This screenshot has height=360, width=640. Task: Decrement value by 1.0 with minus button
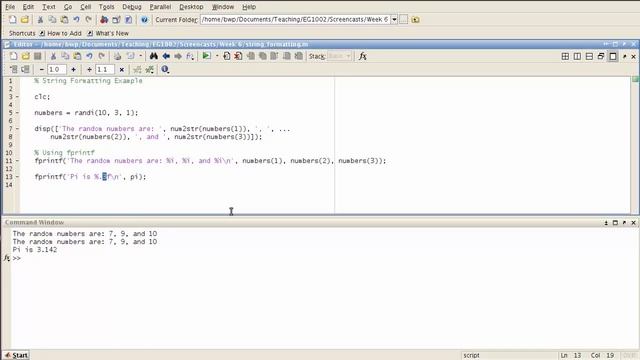pos(41,69)
